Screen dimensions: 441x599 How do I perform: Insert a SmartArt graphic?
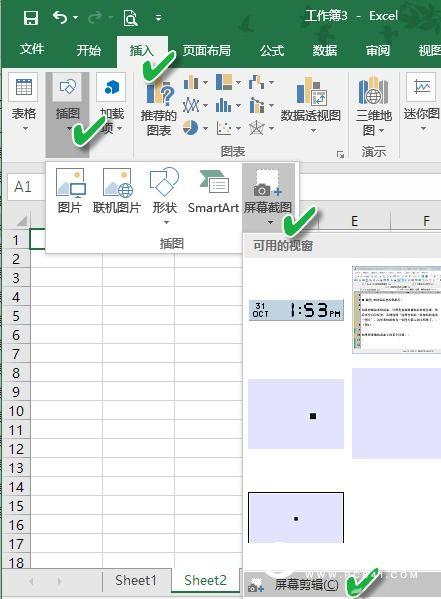(213, 192)
